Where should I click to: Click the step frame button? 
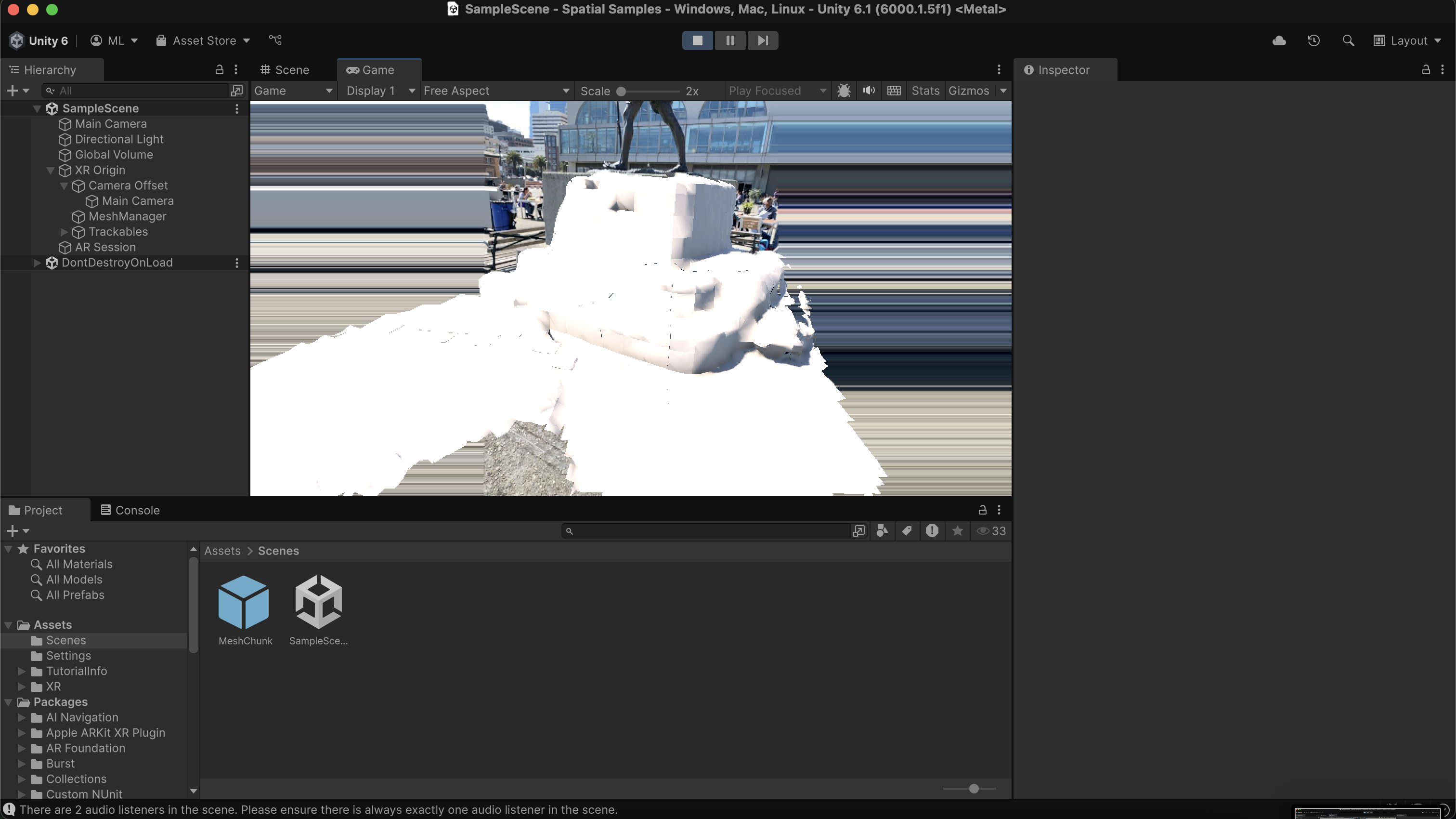click(763, 40)
